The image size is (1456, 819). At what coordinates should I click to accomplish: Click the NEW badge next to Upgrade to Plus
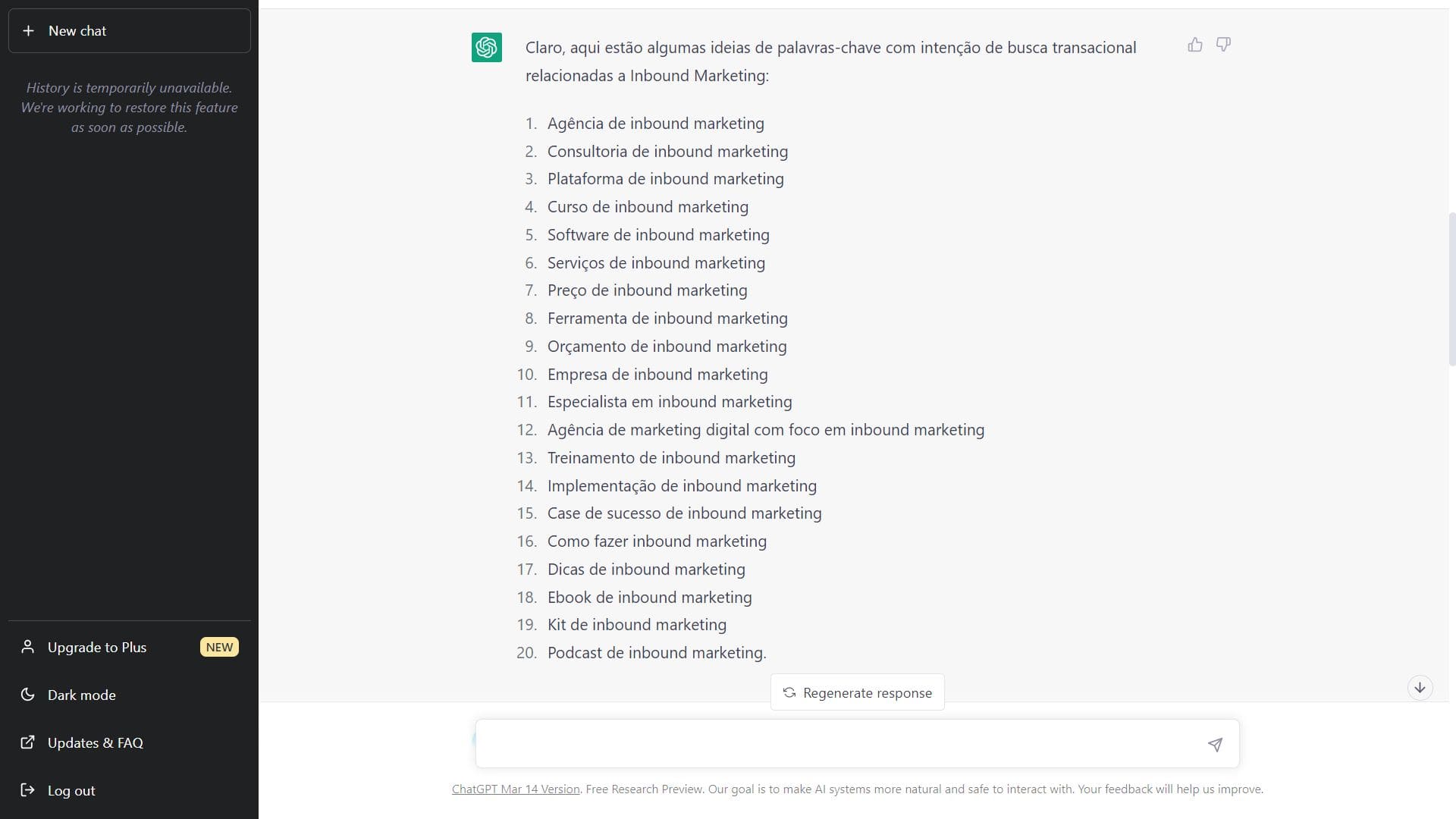click(x=219, y=647)
